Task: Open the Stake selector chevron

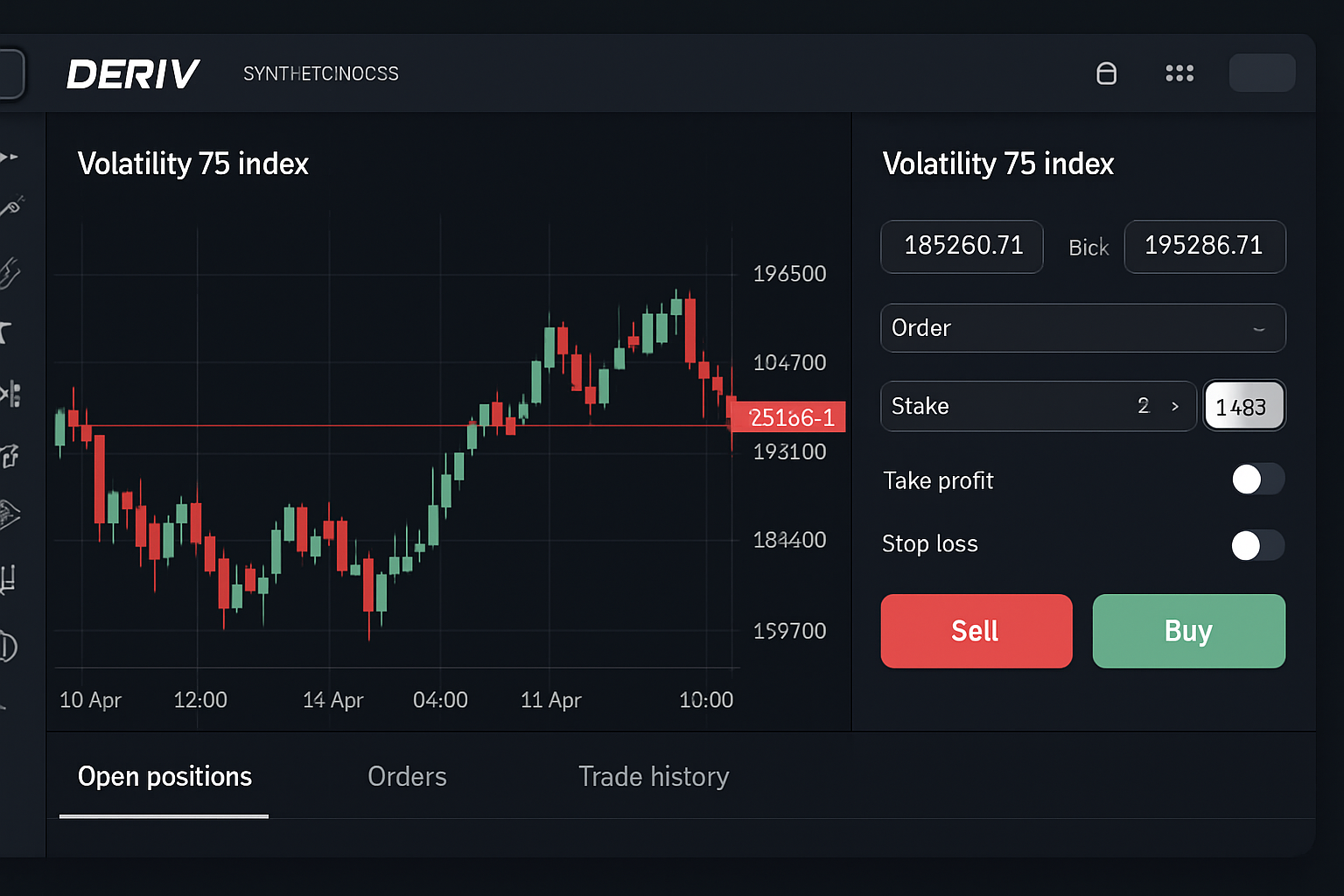Action: 1175,406
